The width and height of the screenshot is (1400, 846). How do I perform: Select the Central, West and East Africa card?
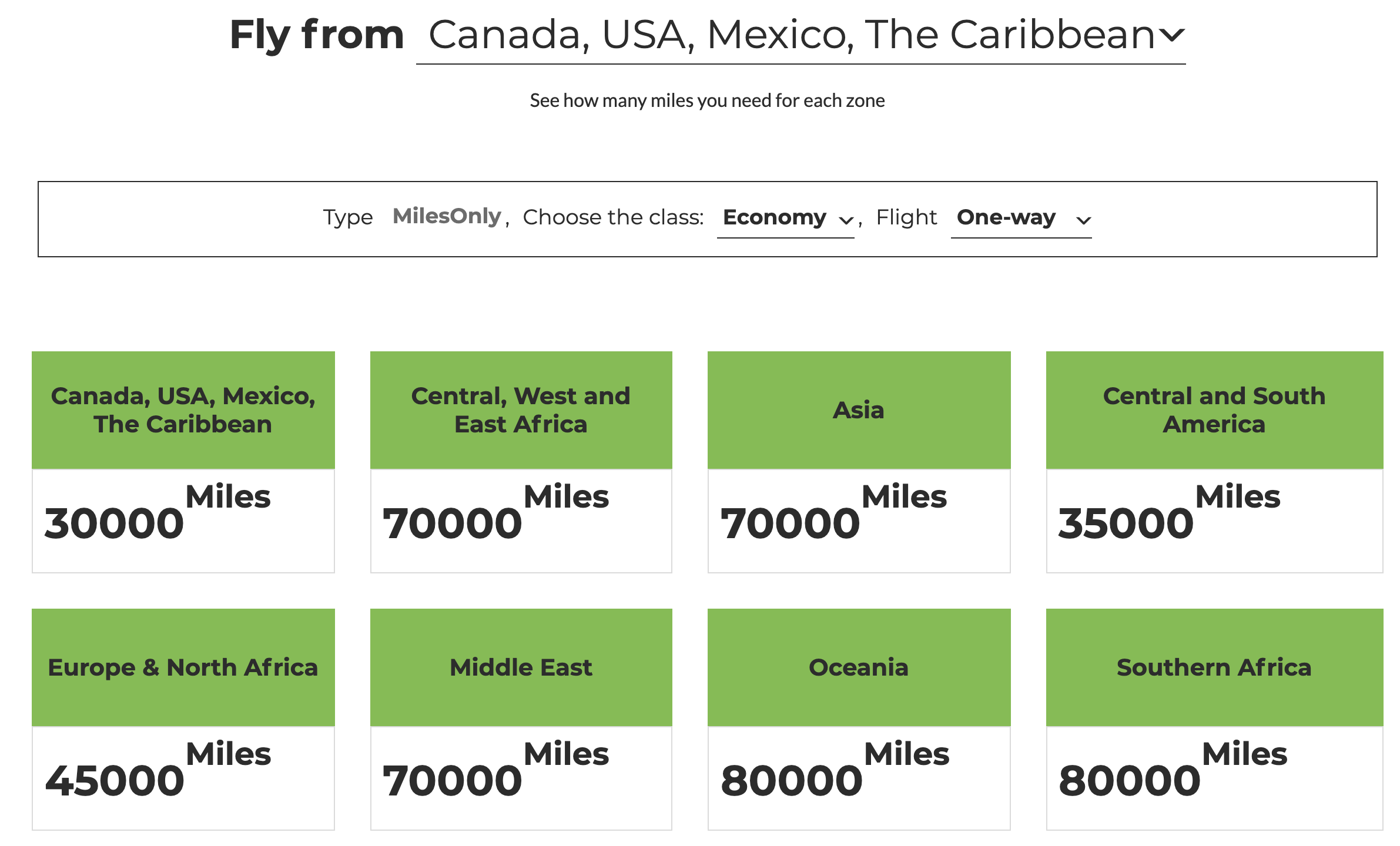[x=521, y=410]
